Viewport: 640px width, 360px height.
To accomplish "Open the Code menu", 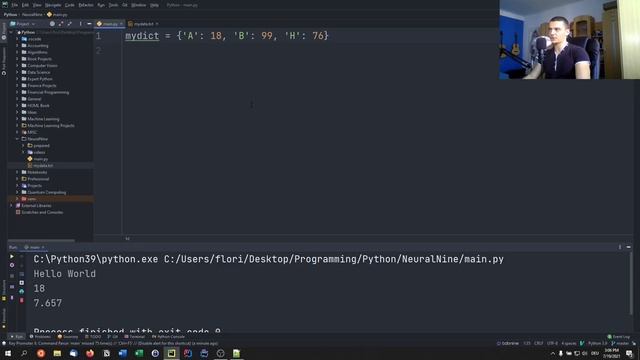I will click(x=70, y=5).
